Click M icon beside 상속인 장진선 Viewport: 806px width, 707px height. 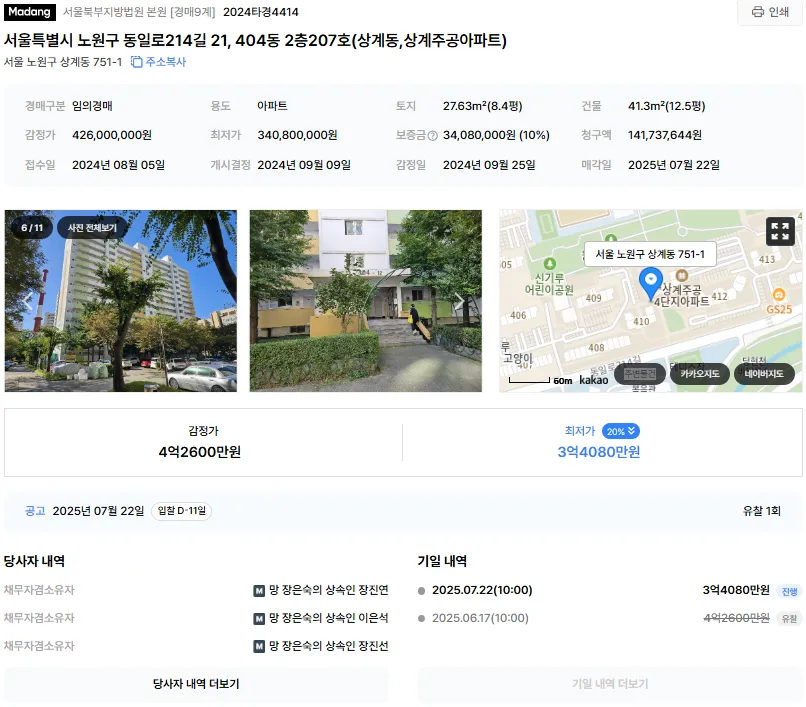[x=259, y=646]
